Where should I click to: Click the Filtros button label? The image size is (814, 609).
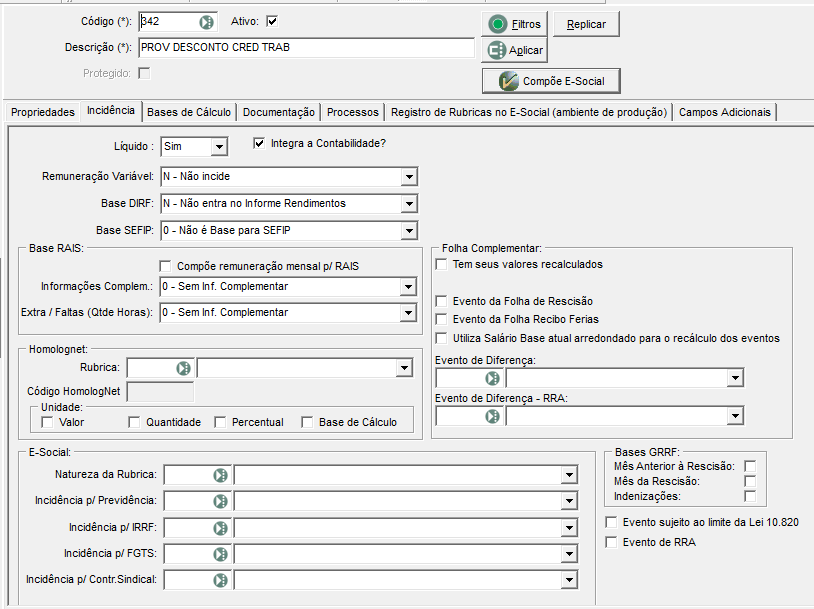526,24
